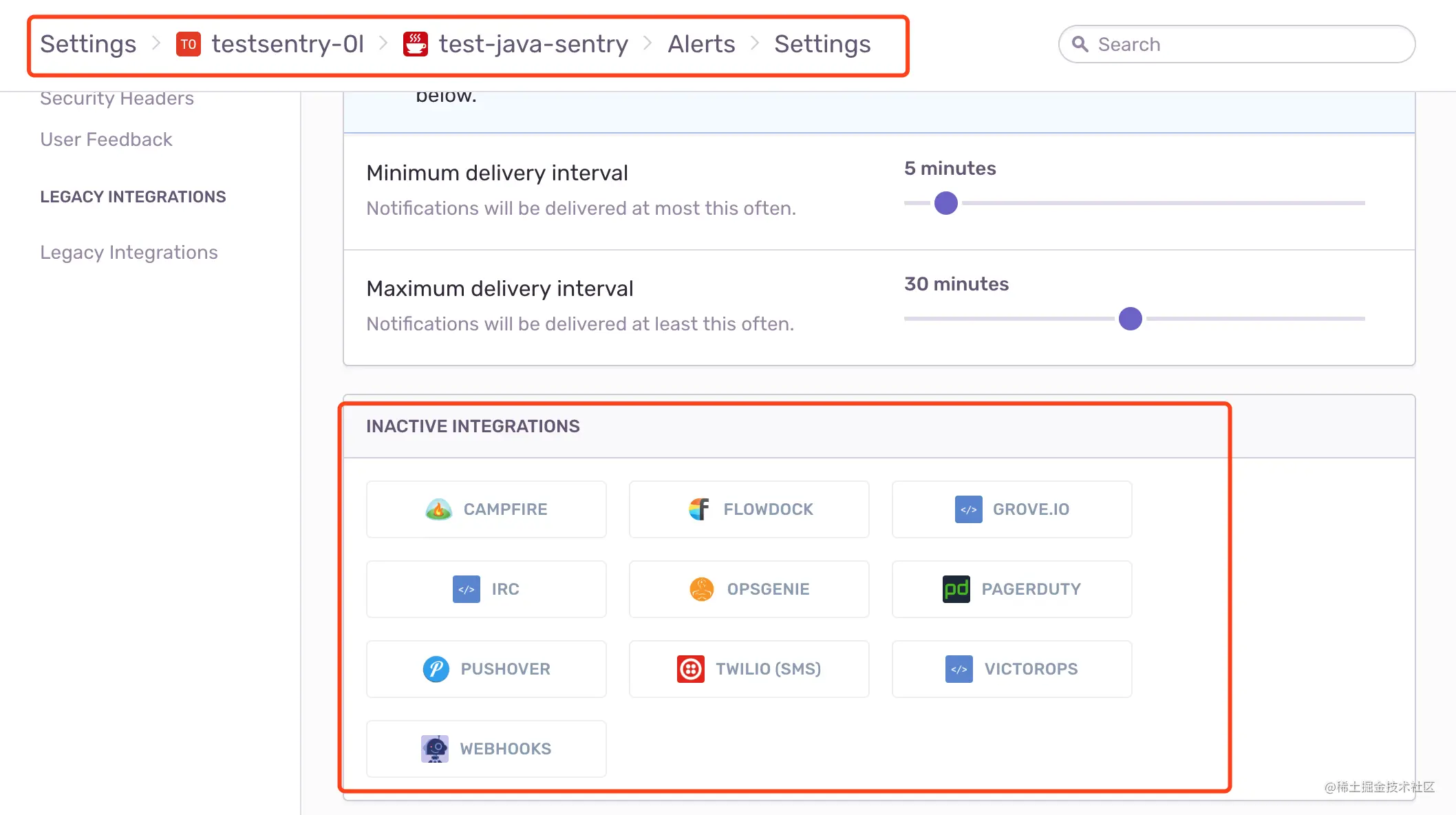
Task: Click the minimum delivery interval slider handle
Action: coord(946,203)
